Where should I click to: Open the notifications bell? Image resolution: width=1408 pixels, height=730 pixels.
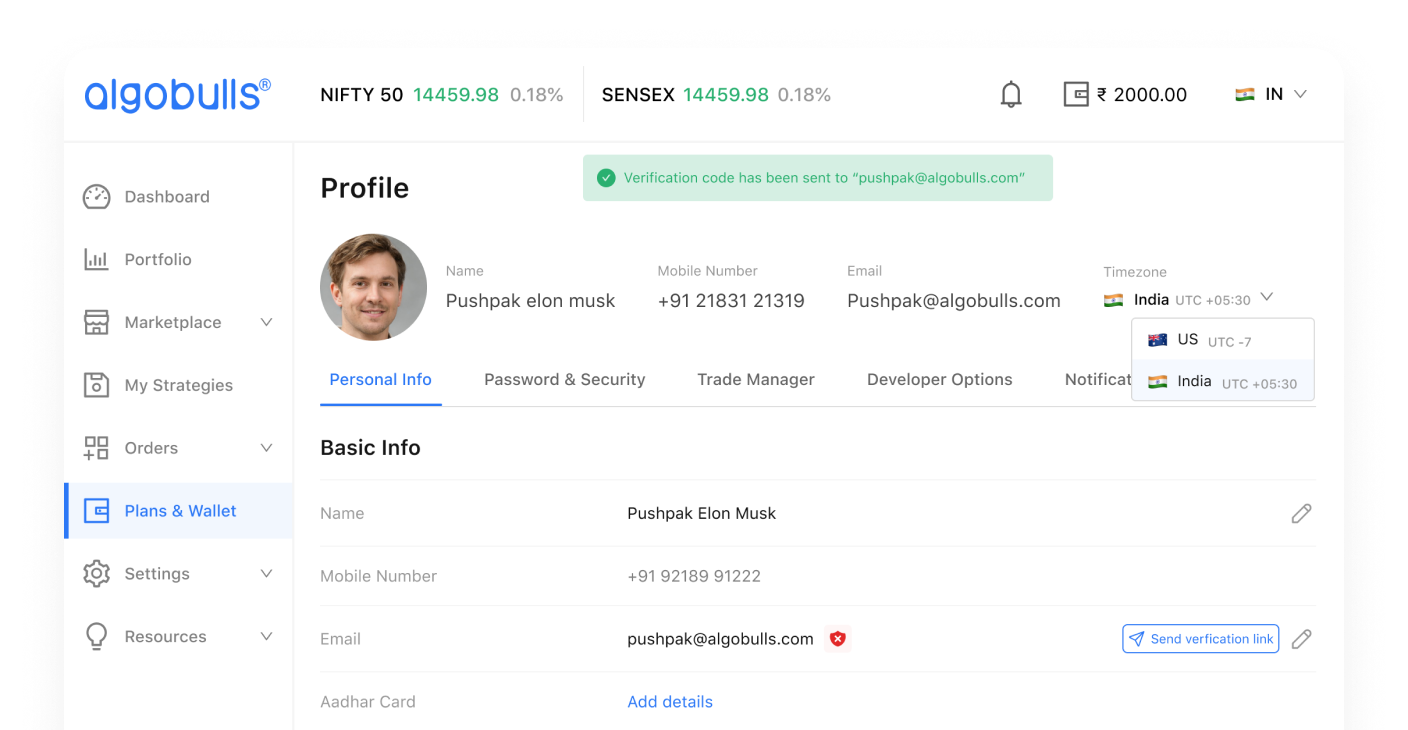point(1011,94)
